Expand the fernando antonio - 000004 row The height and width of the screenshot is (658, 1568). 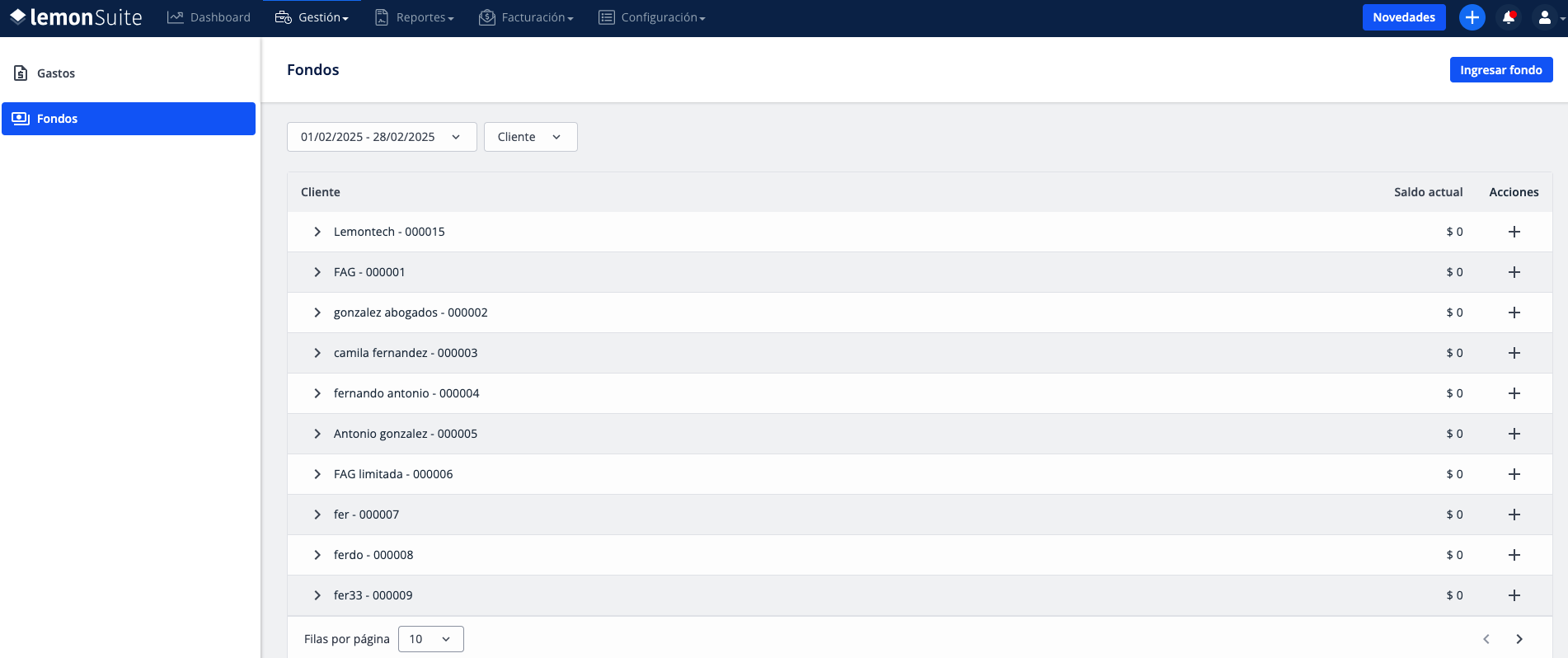click(317, 393)
